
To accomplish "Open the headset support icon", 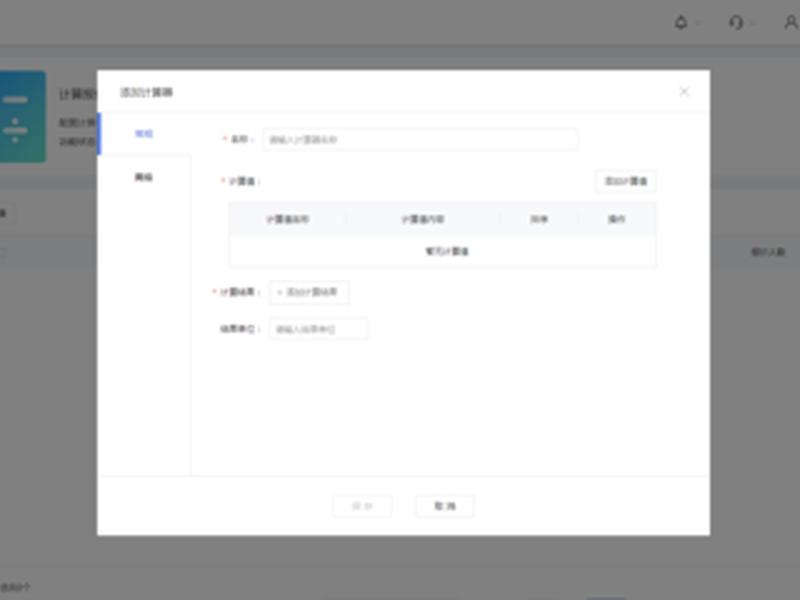I will 736,22.
